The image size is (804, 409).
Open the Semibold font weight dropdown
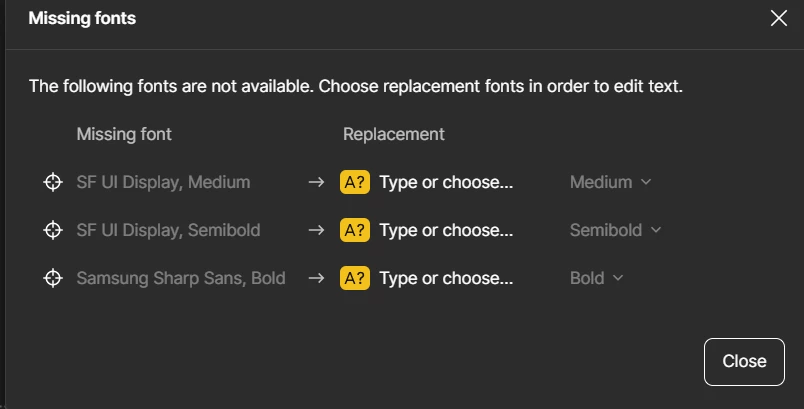coord(616,230)
